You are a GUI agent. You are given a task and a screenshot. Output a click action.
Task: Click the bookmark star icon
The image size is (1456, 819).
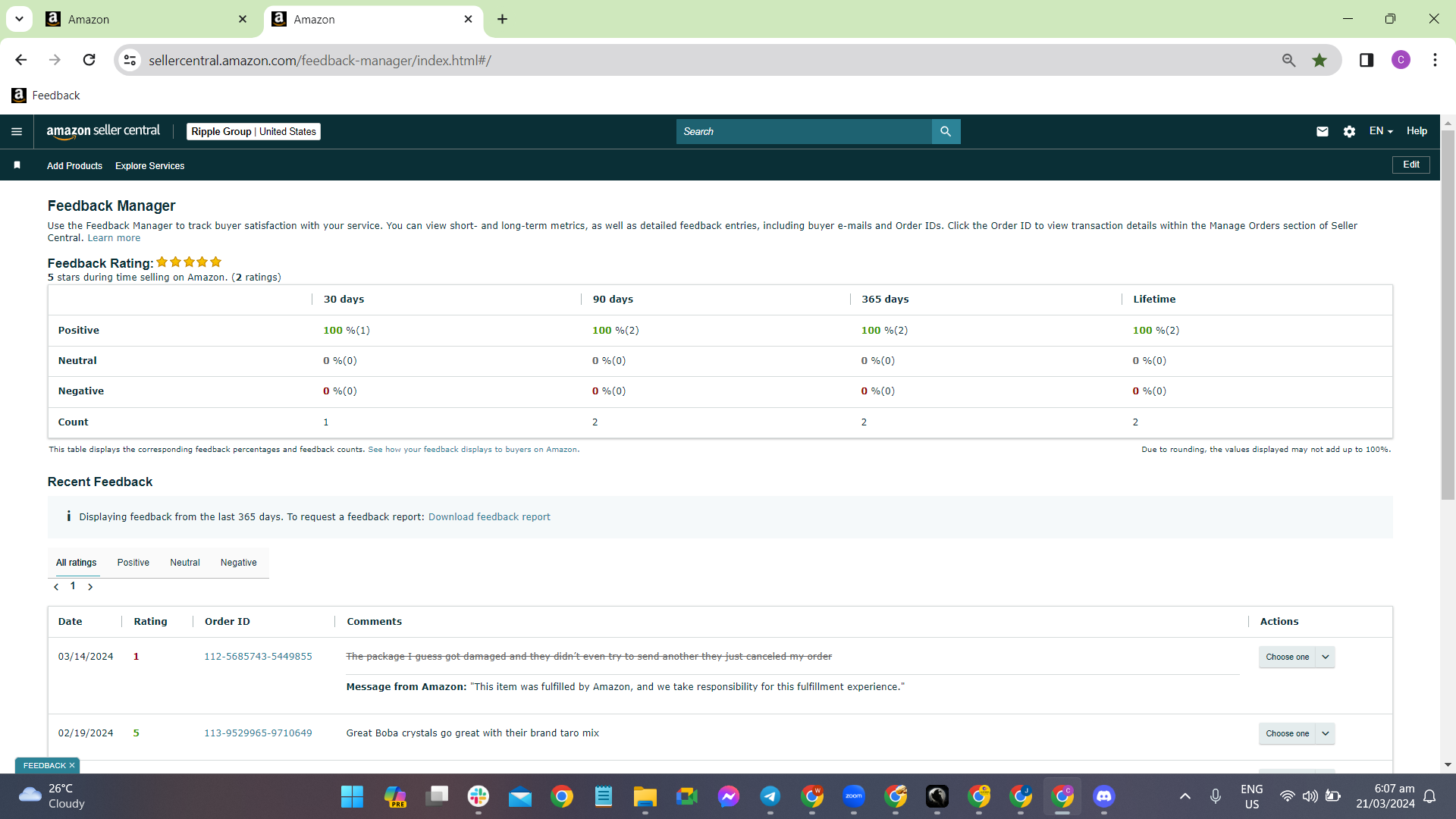(1319, 60)
